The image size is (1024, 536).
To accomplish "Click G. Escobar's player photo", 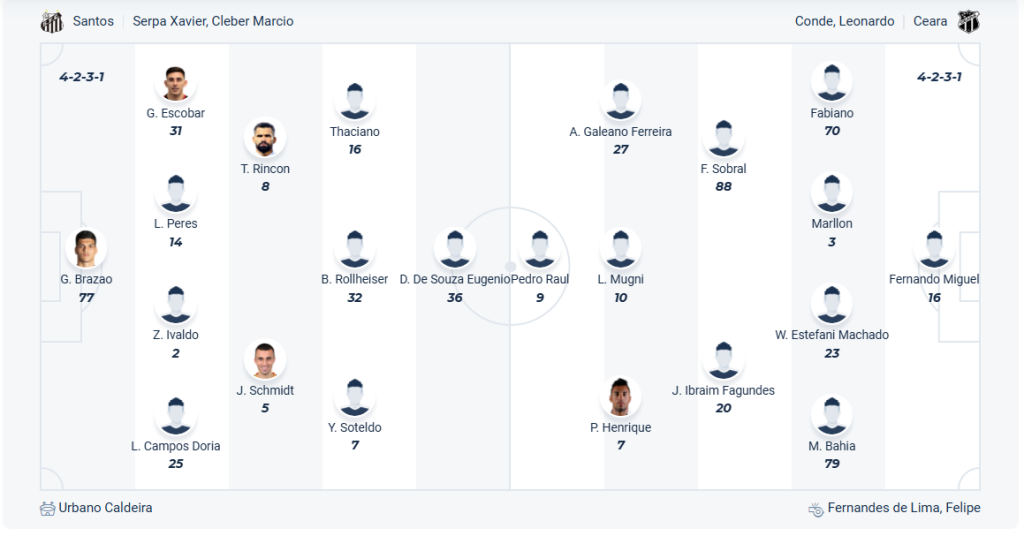I will (176, 83).
